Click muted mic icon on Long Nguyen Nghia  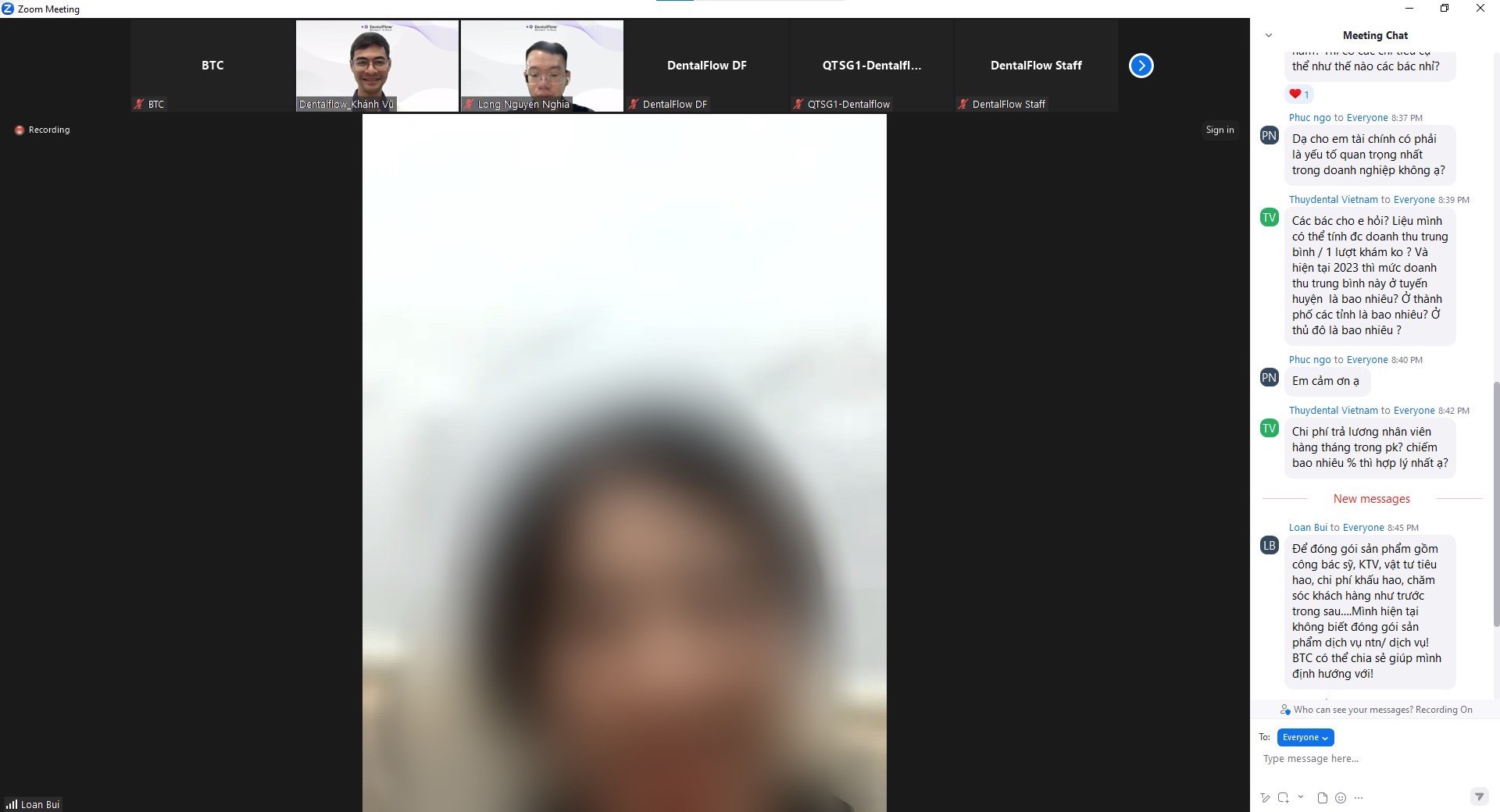[469, 104]
